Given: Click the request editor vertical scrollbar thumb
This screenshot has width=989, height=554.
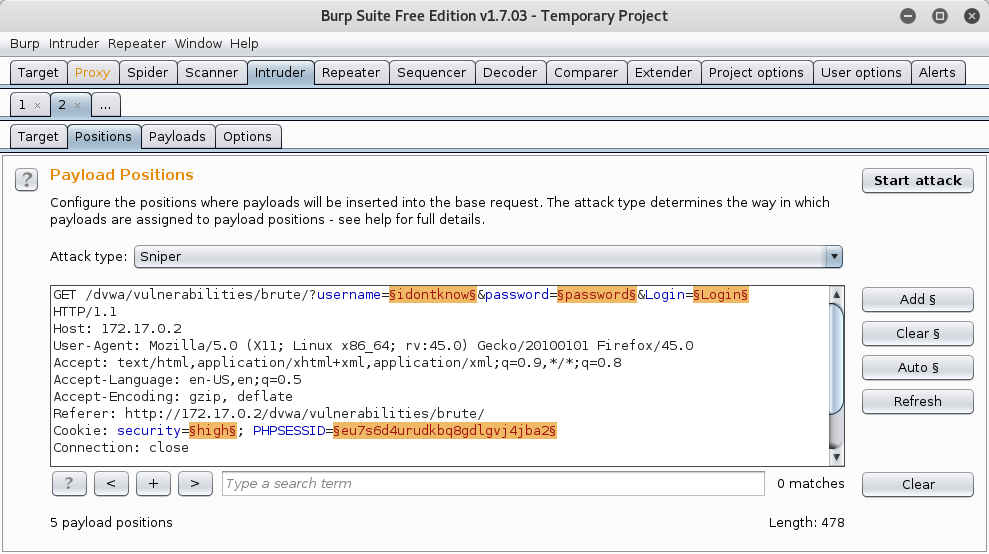Looking at the screenshot, I should coord(836,359).
